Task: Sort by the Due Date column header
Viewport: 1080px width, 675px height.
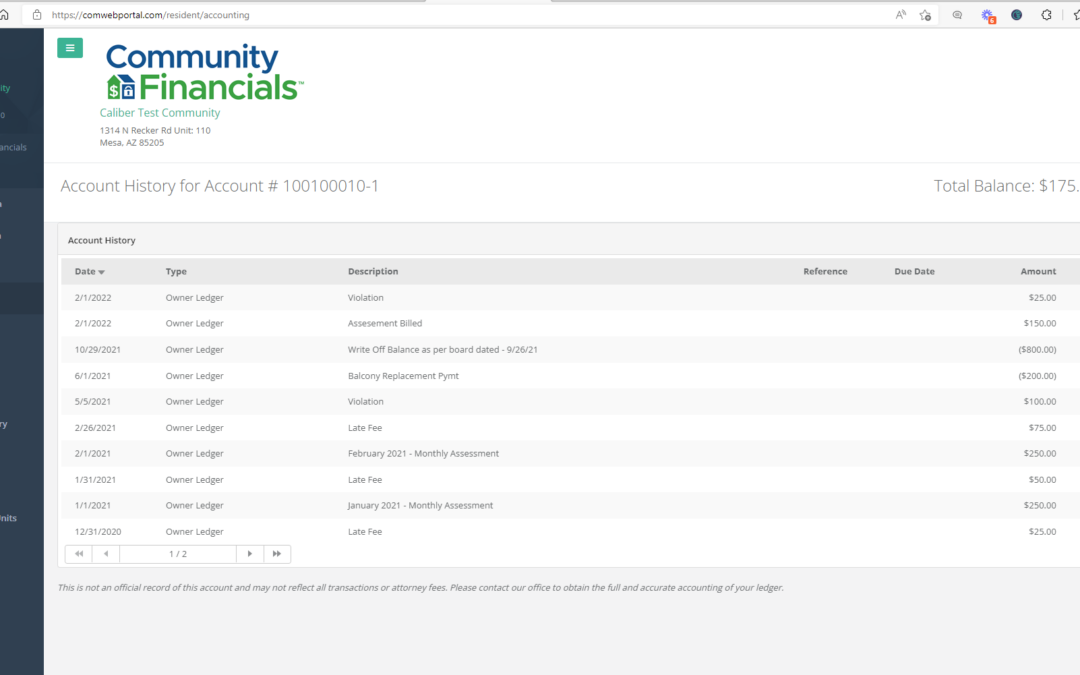Action: pyautogui.click(x=914, y=272)
